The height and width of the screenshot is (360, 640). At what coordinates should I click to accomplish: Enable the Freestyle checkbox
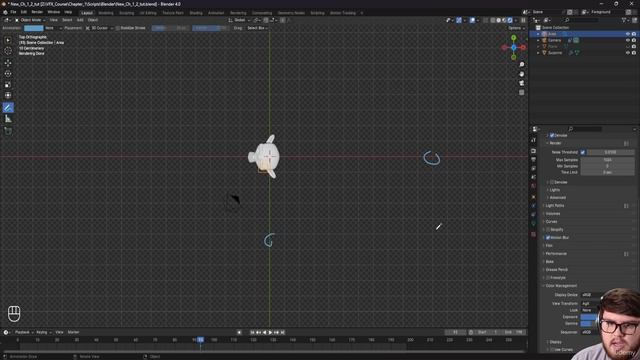548,278
